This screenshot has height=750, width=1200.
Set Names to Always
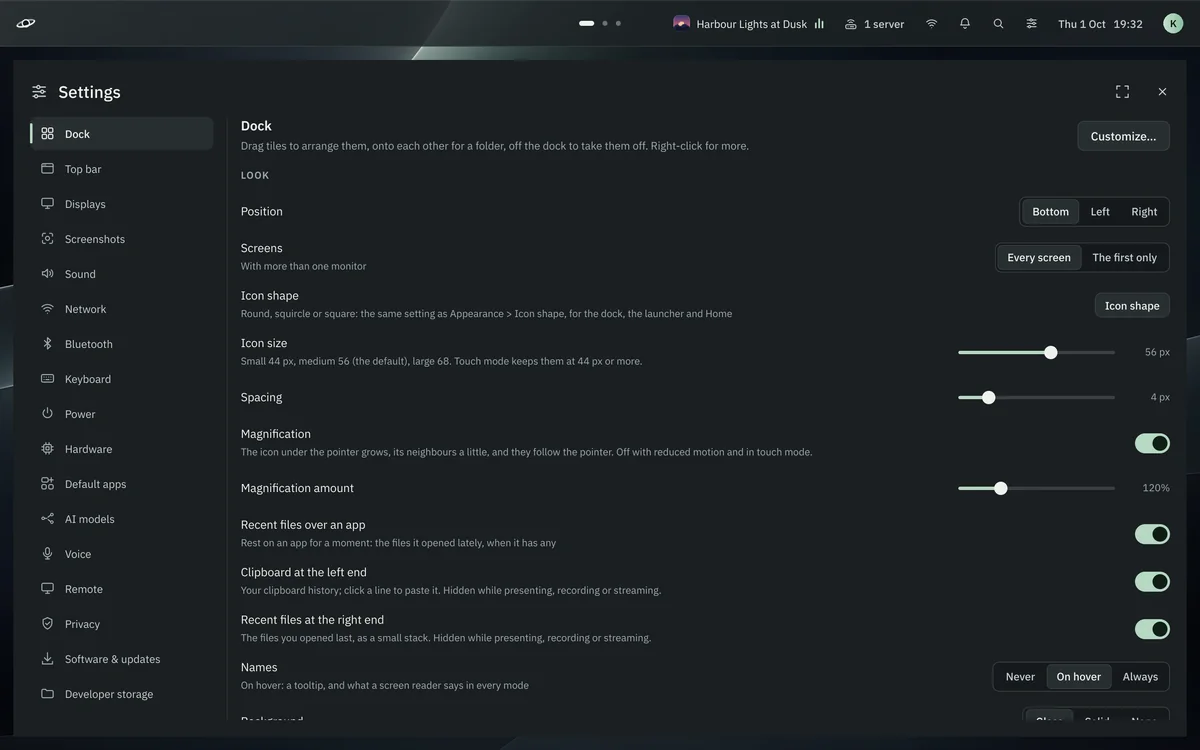tap(1140, 677)
